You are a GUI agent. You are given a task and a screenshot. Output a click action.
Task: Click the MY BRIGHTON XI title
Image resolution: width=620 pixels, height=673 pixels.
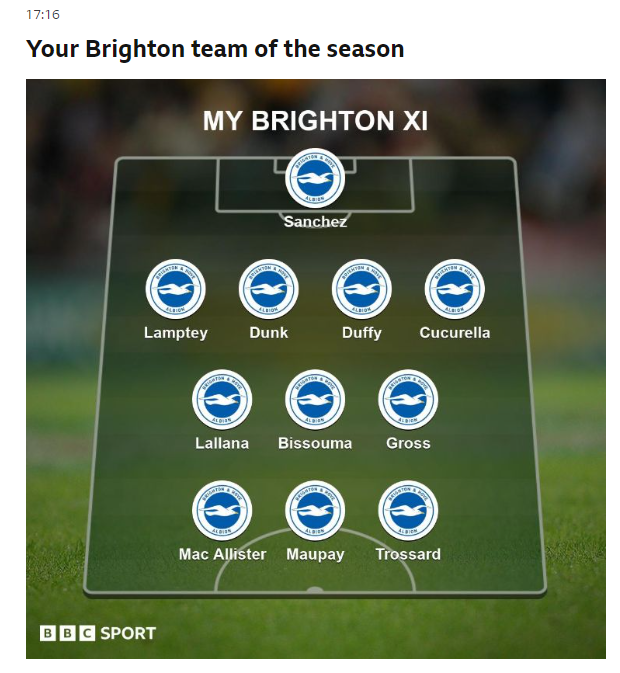pyautogui.click(x=315, y=121)
